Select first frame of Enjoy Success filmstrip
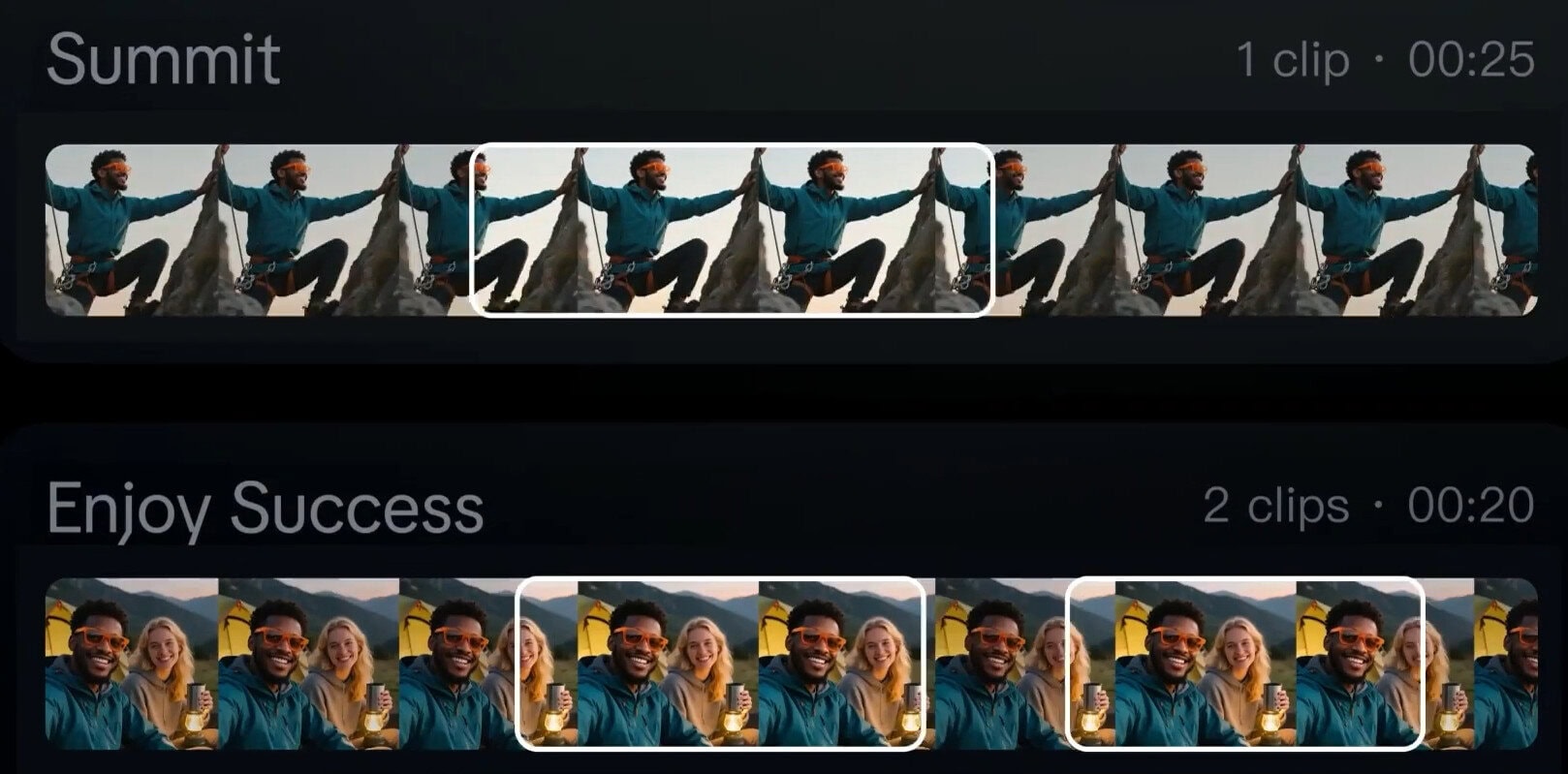This screenshot has width=1568, height=774. tap(131, 664)
